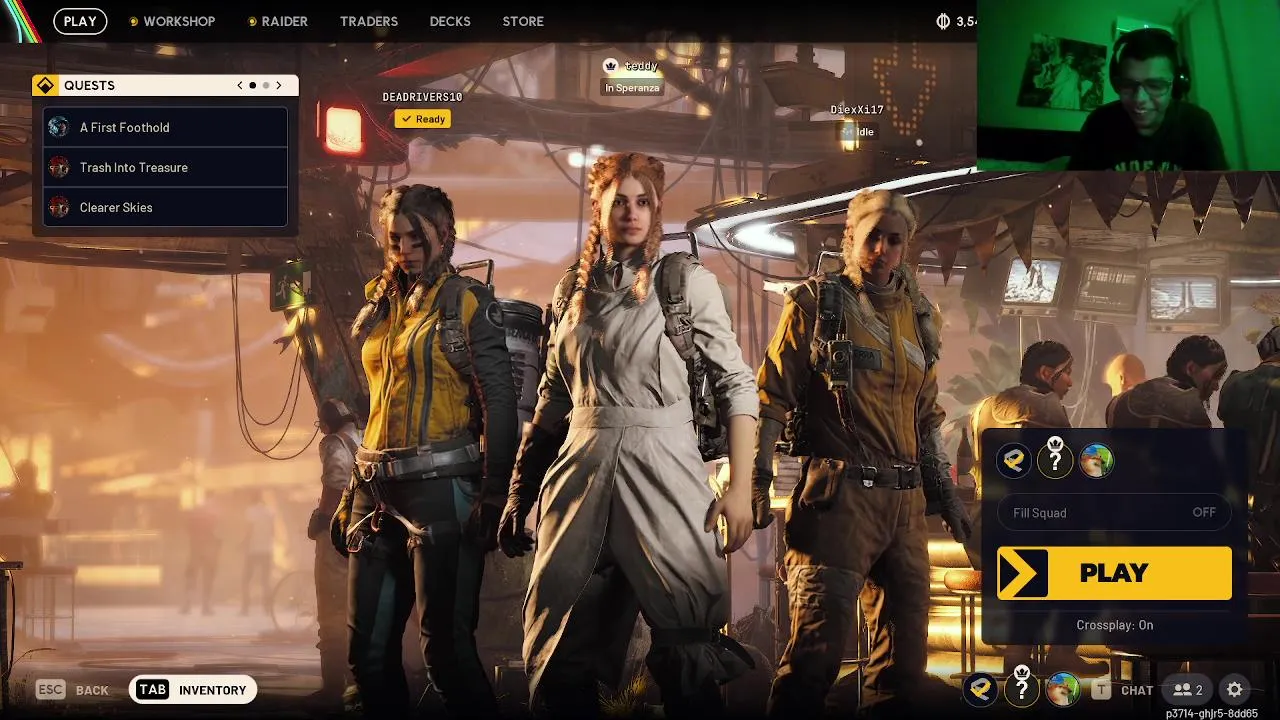
Task: Open quest Clearer Skies
Action: [x=166, y=207]
